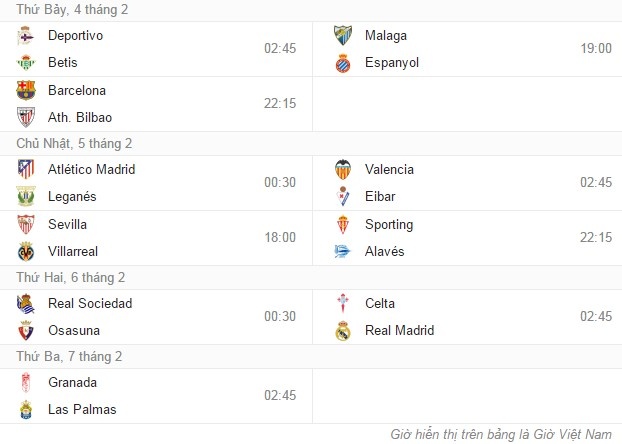Click the Deportivo club crest
This screenshot has width=622, height=444.
coord(26,36)
